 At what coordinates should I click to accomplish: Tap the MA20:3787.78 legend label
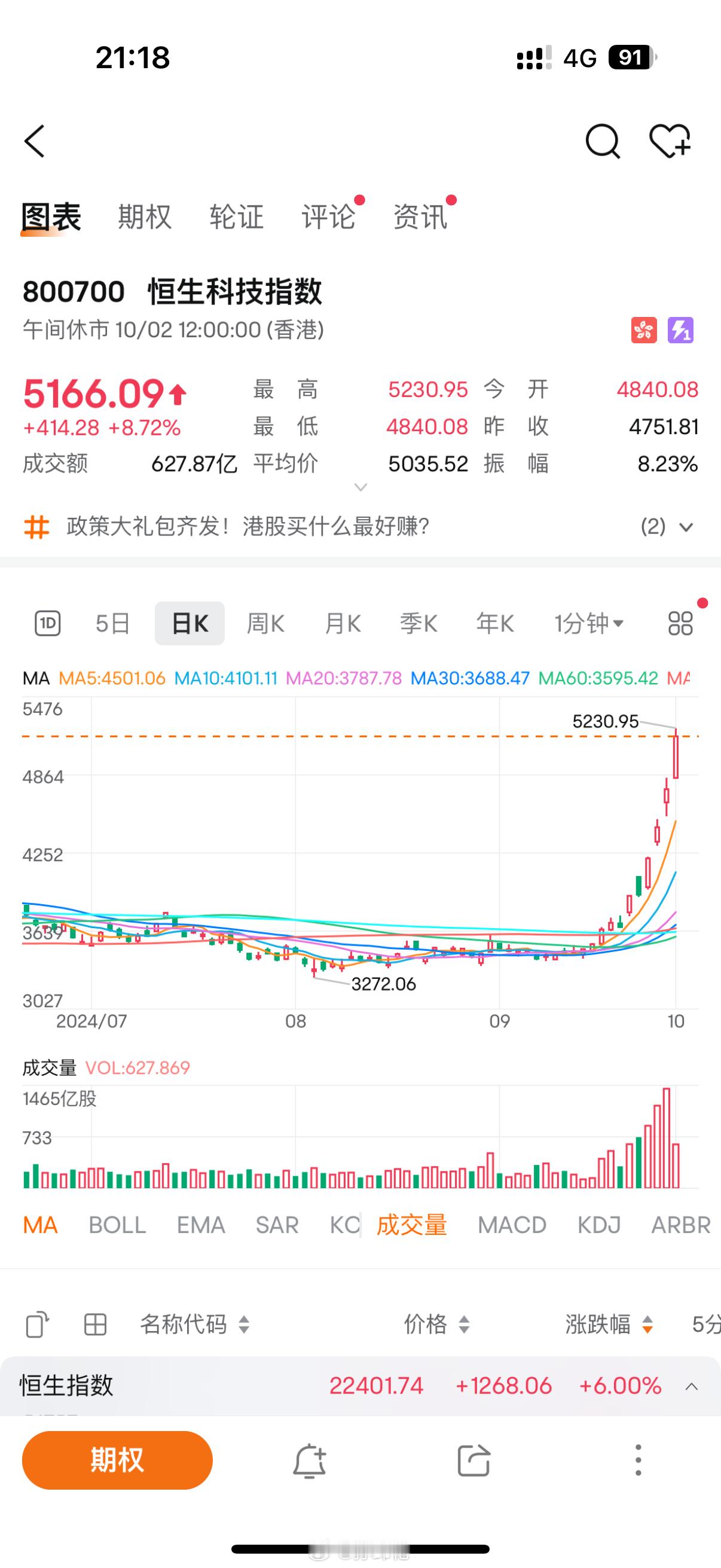pos(344,678)
